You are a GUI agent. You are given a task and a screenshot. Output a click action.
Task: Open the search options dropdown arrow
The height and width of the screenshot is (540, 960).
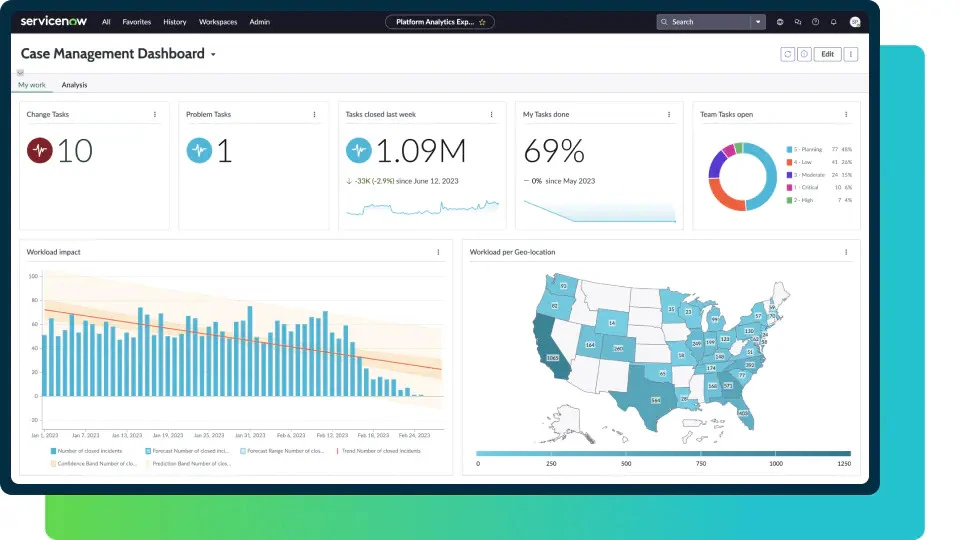click(x=758, y=21)
